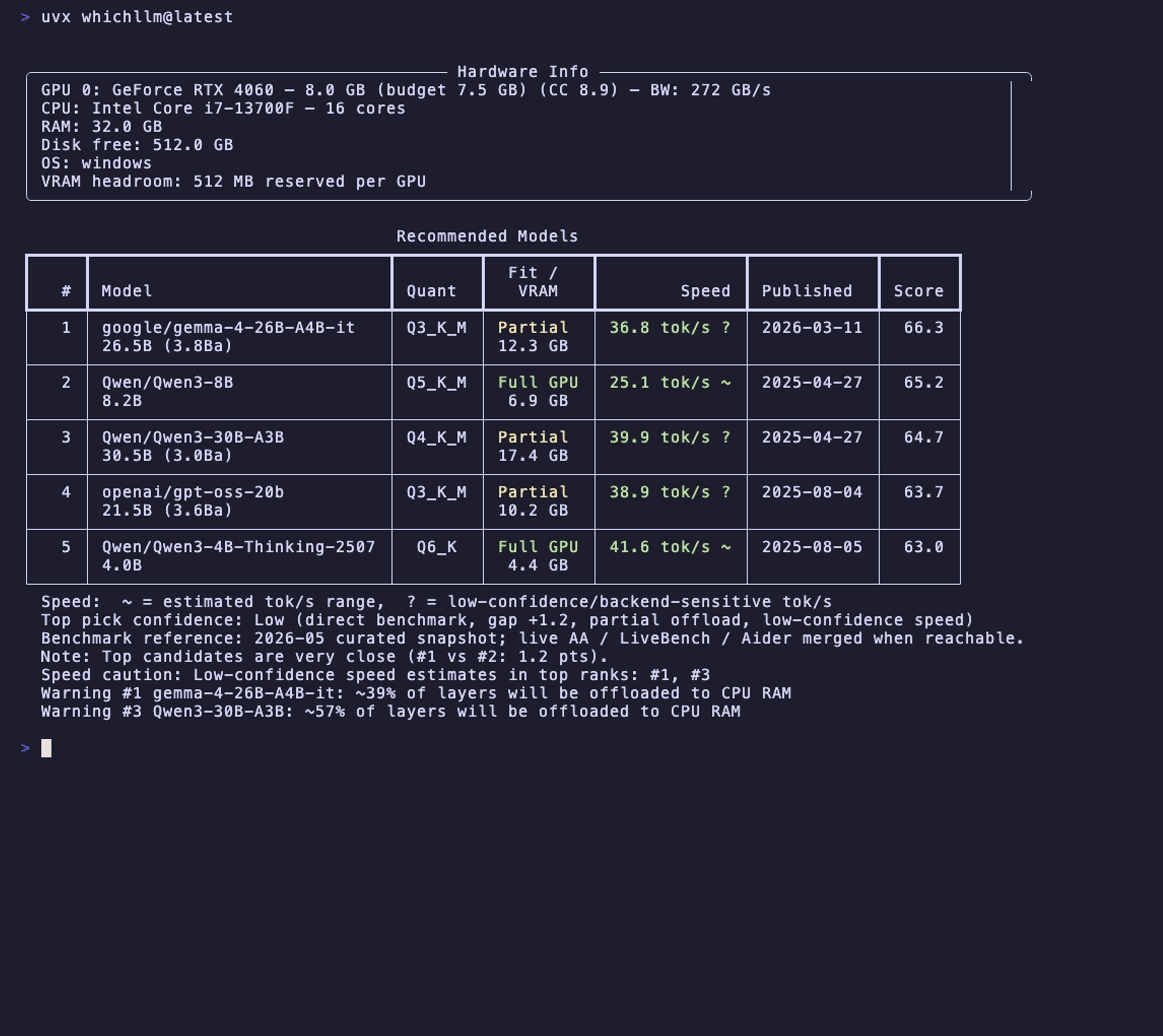Image resolution: width=1163 pixels, height=1036 pixels.
Task: Click the published date 2026-03-11
Action: 812,328
